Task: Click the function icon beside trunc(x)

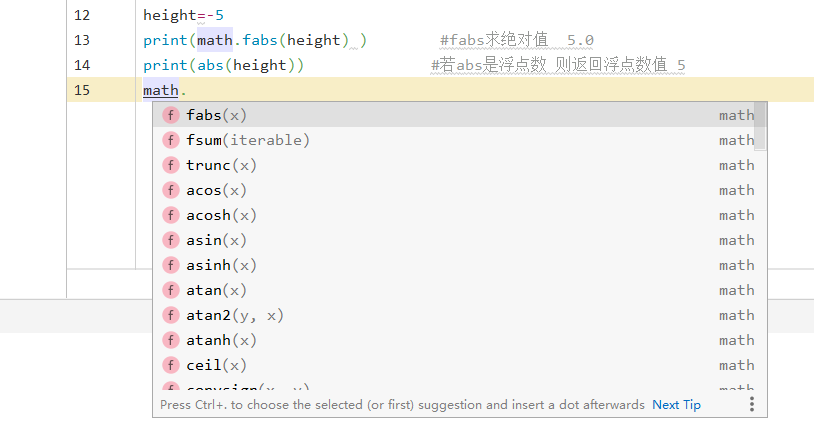Action: (x=171, y=165)
